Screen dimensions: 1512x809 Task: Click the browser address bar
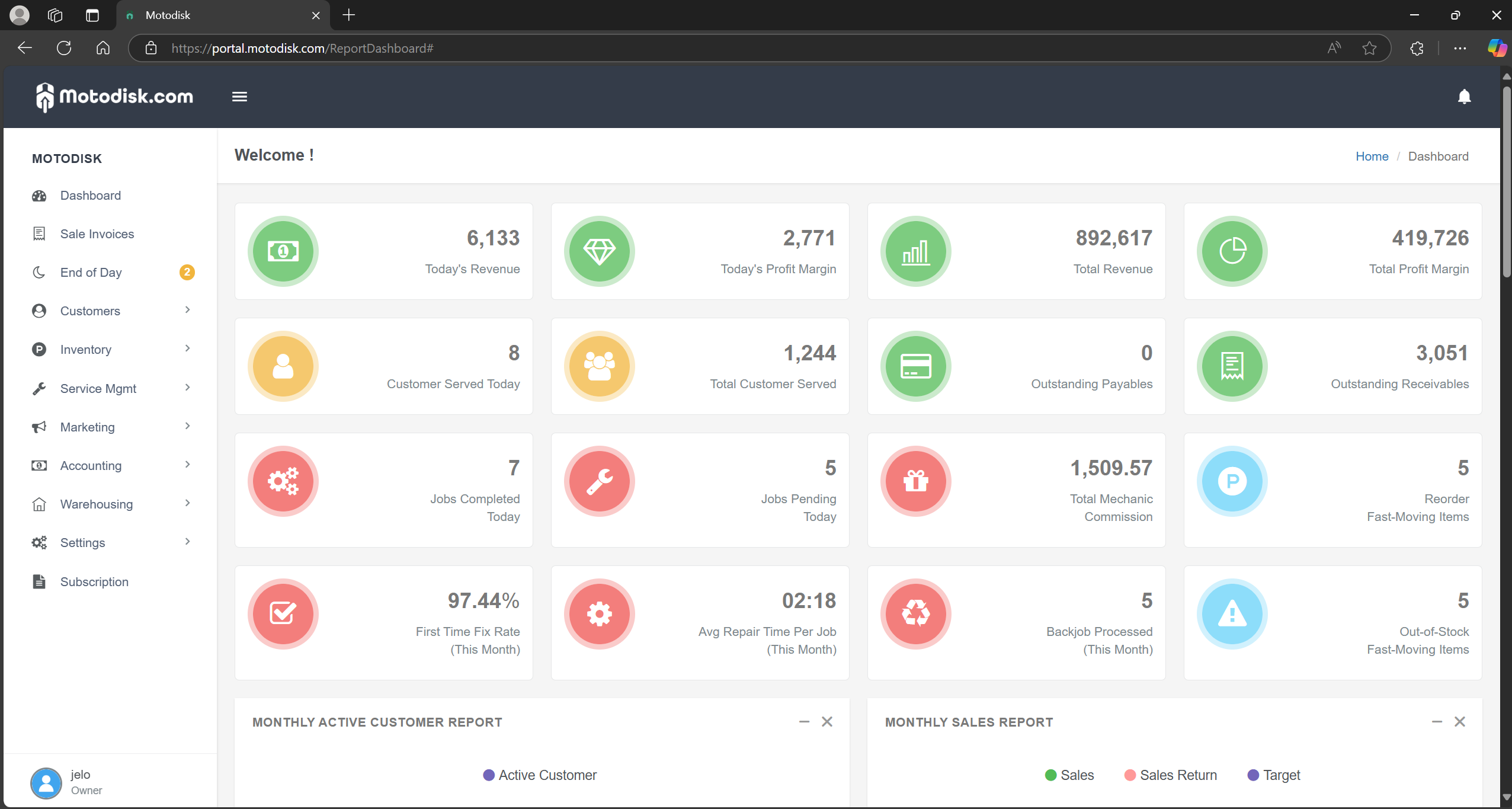click(711, 49)
